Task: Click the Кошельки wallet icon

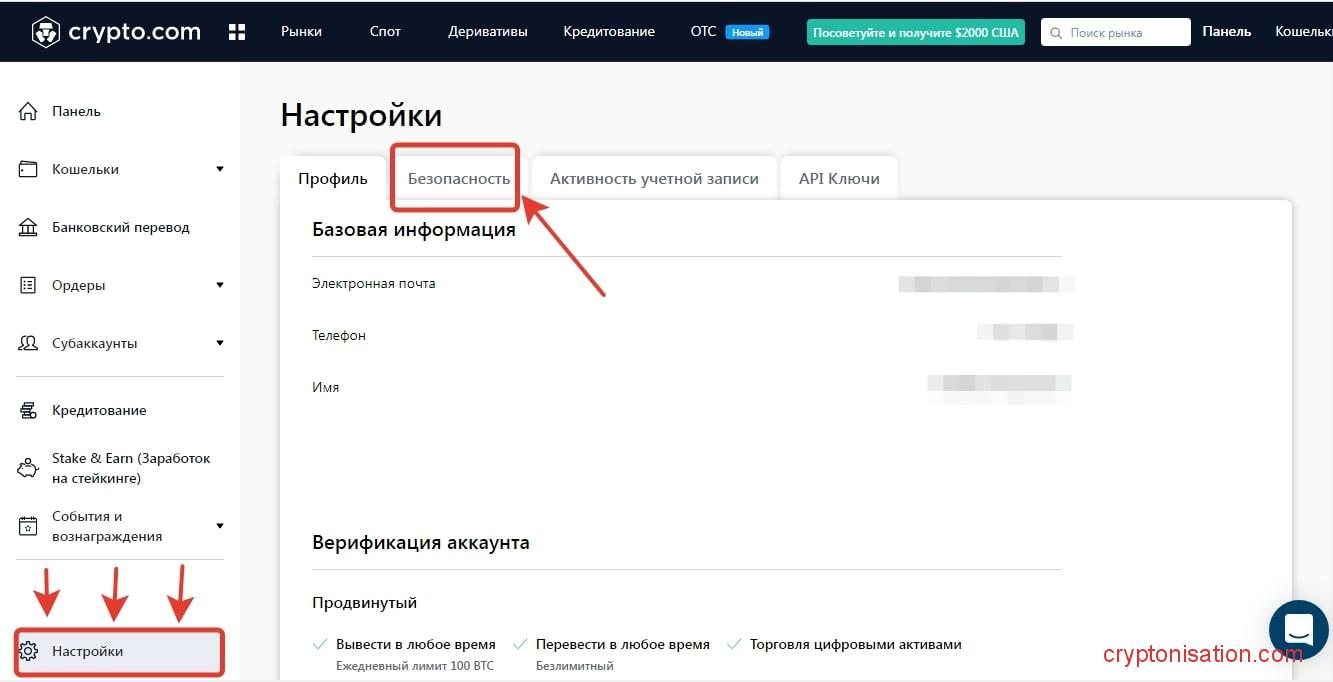Action: point(28,169)
